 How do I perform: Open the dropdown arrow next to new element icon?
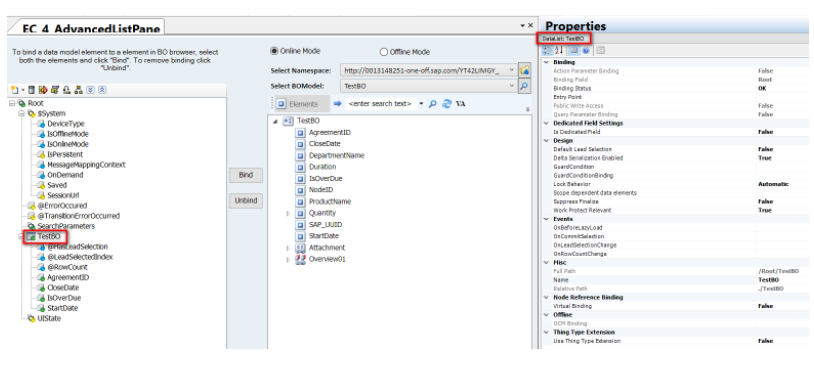(22, 90)
